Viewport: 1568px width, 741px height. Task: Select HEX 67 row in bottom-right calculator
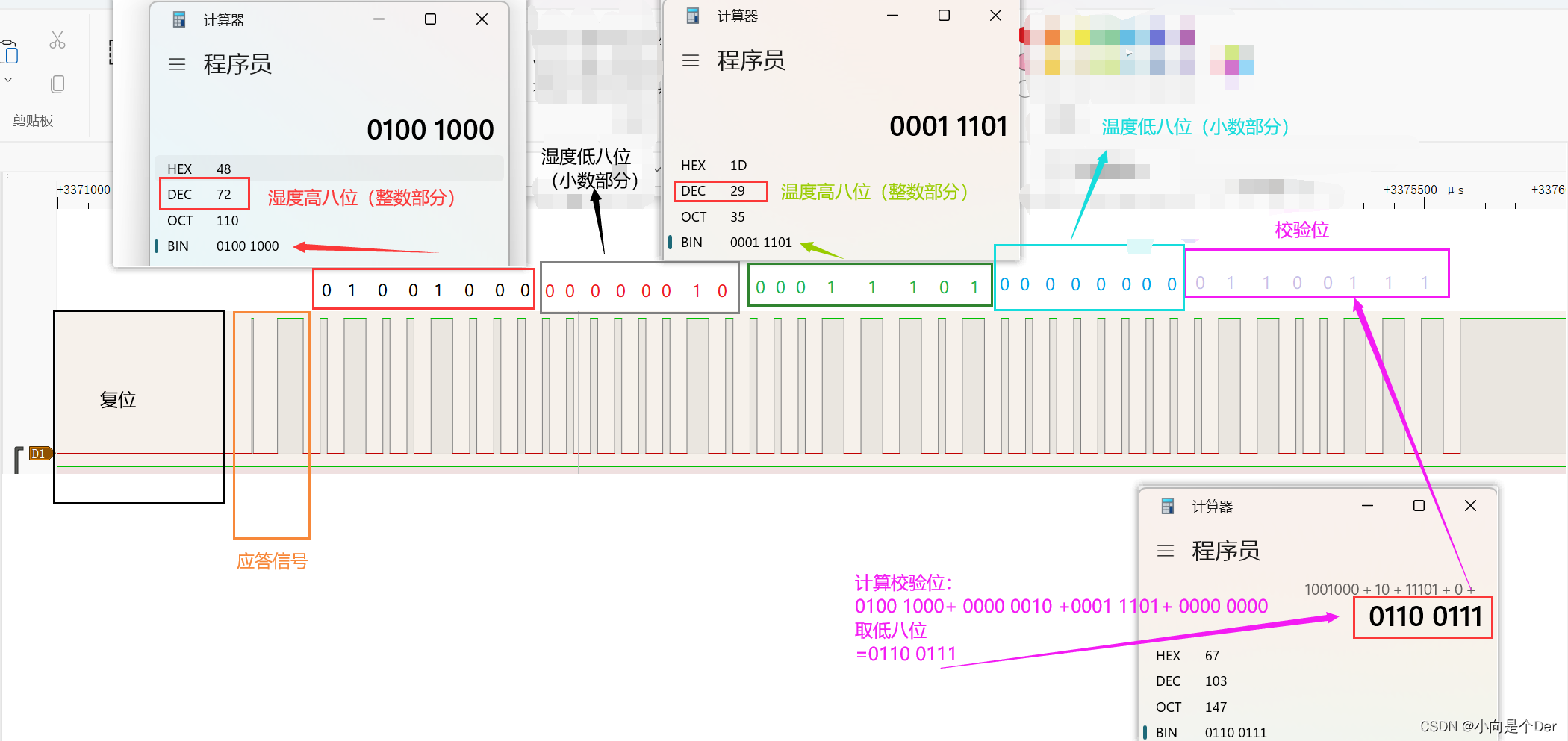1319,656
